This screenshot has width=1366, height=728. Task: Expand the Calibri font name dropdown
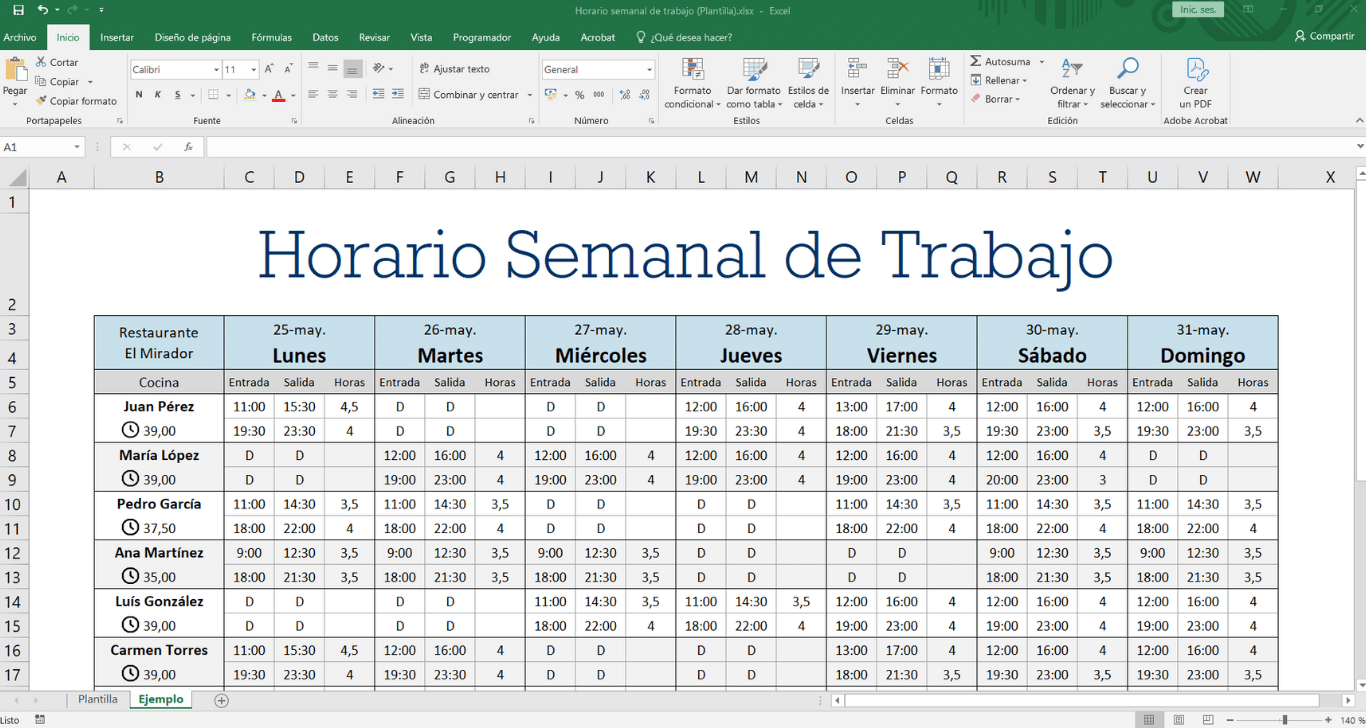click(x=216, y=70)
